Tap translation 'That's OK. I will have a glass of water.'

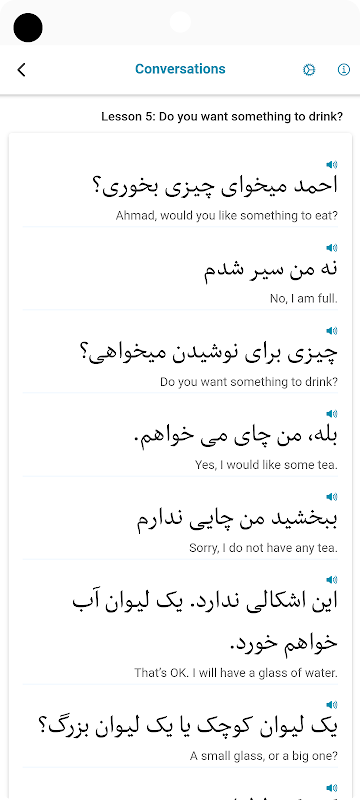[x=236, y=673]
